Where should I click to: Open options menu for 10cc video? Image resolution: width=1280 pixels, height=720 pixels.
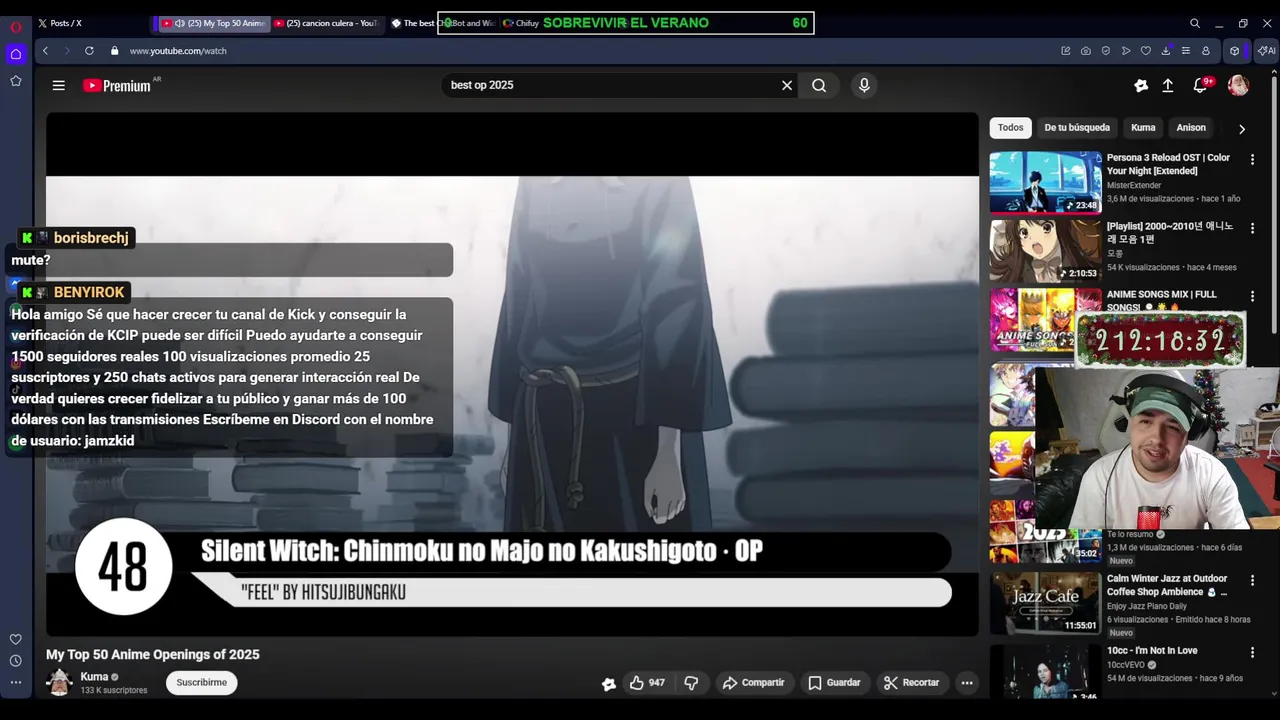pos(1252,653)
